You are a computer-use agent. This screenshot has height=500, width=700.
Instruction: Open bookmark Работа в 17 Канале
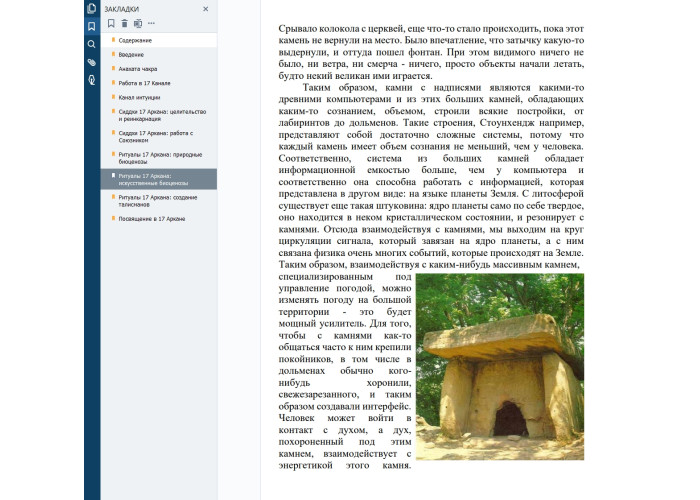click(x=145, y=83)
